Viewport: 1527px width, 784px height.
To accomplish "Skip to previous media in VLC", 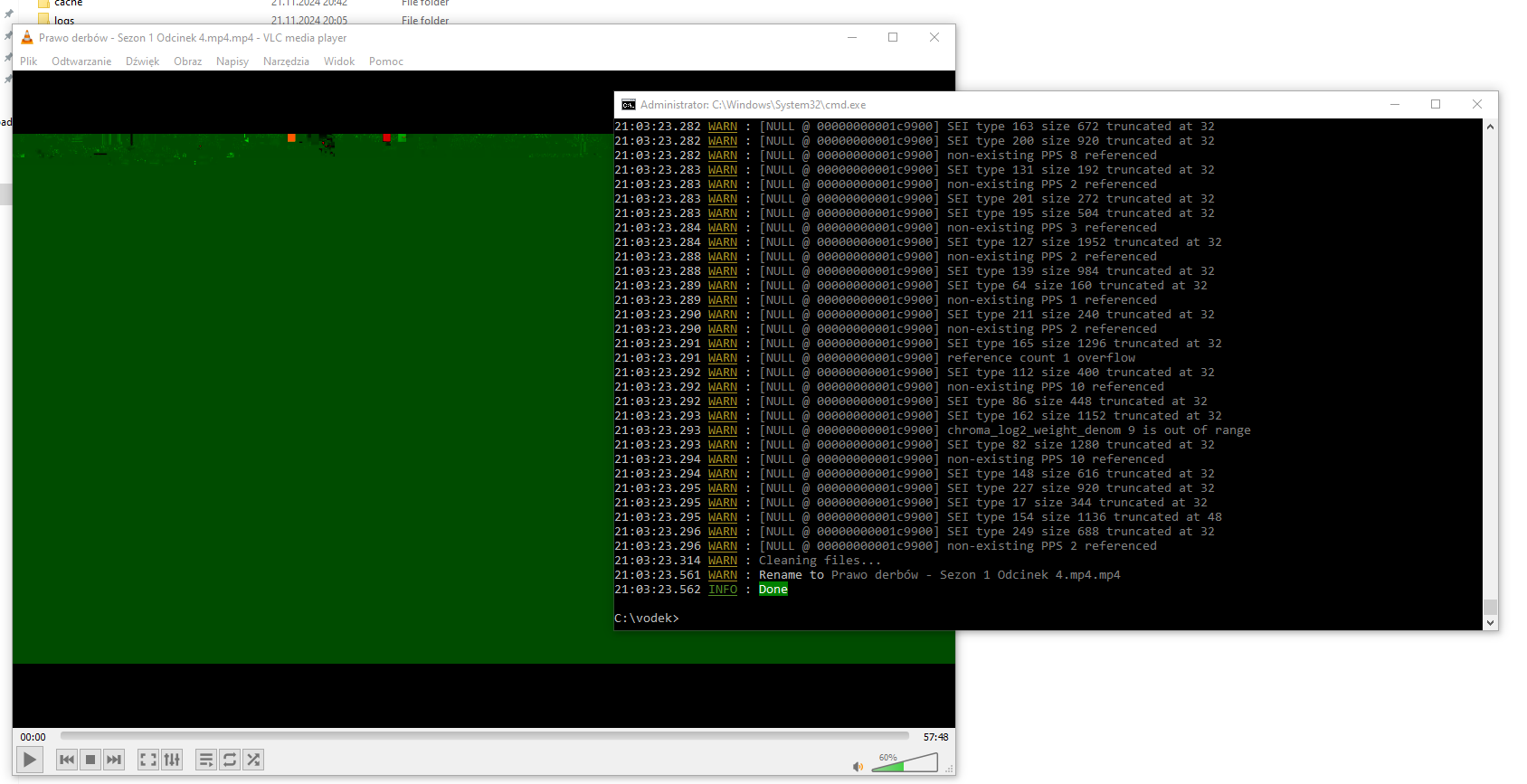I will click(67, 760).
